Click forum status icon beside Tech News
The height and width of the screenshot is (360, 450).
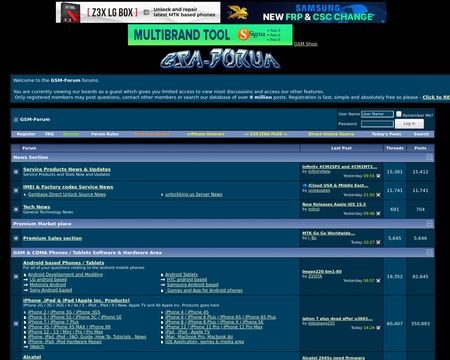tap(16, 209)
